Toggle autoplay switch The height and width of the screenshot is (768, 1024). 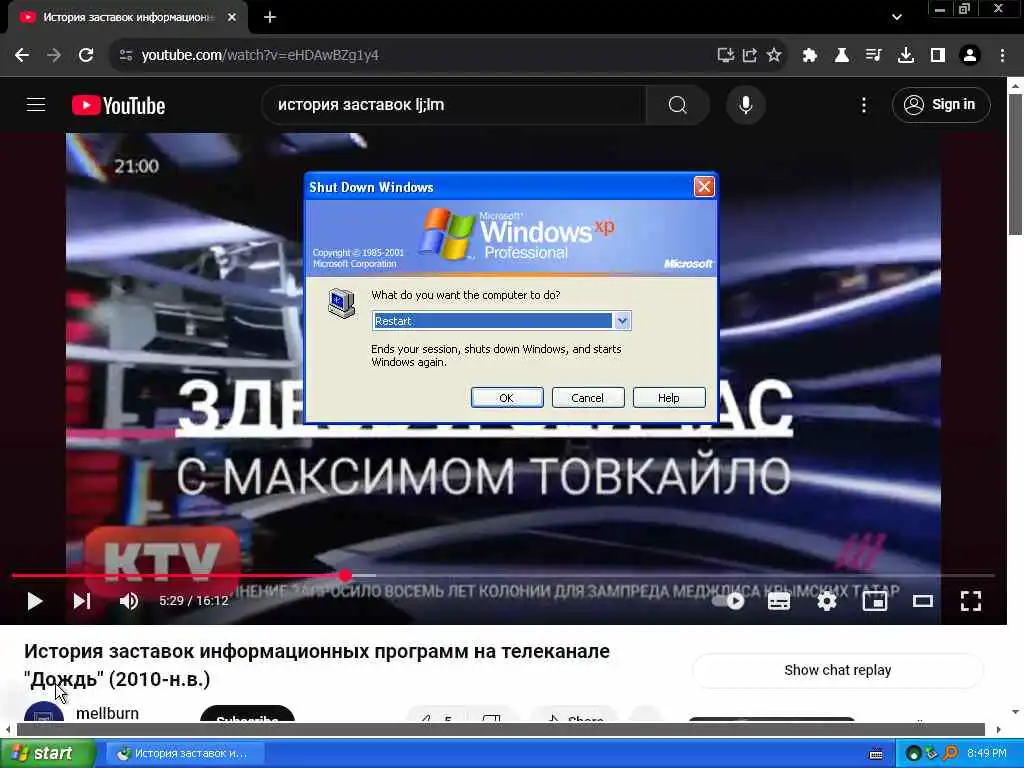(x=728, y=601)
